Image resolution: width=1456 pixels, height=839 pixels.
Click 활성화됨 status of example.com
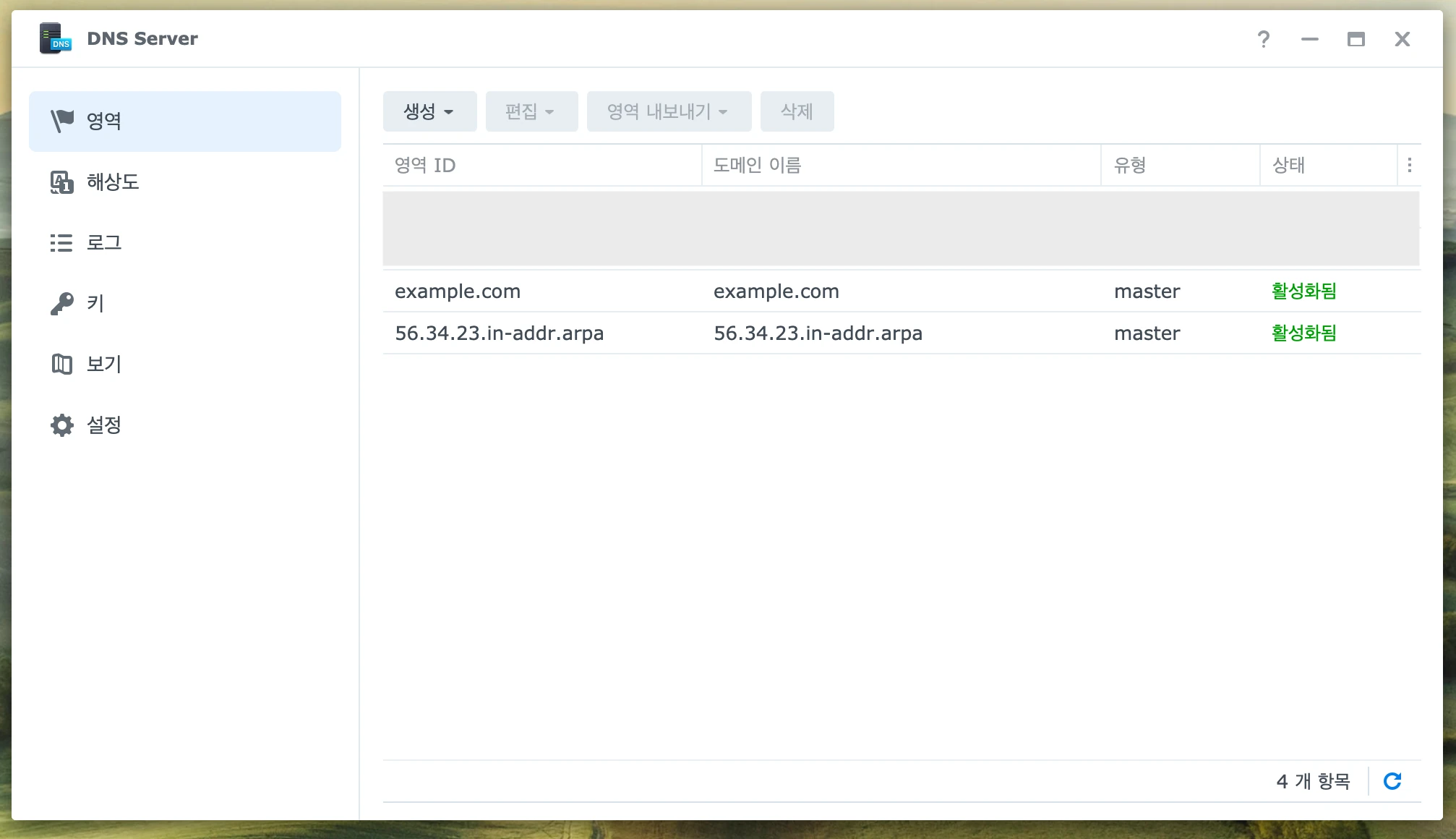1304,291
